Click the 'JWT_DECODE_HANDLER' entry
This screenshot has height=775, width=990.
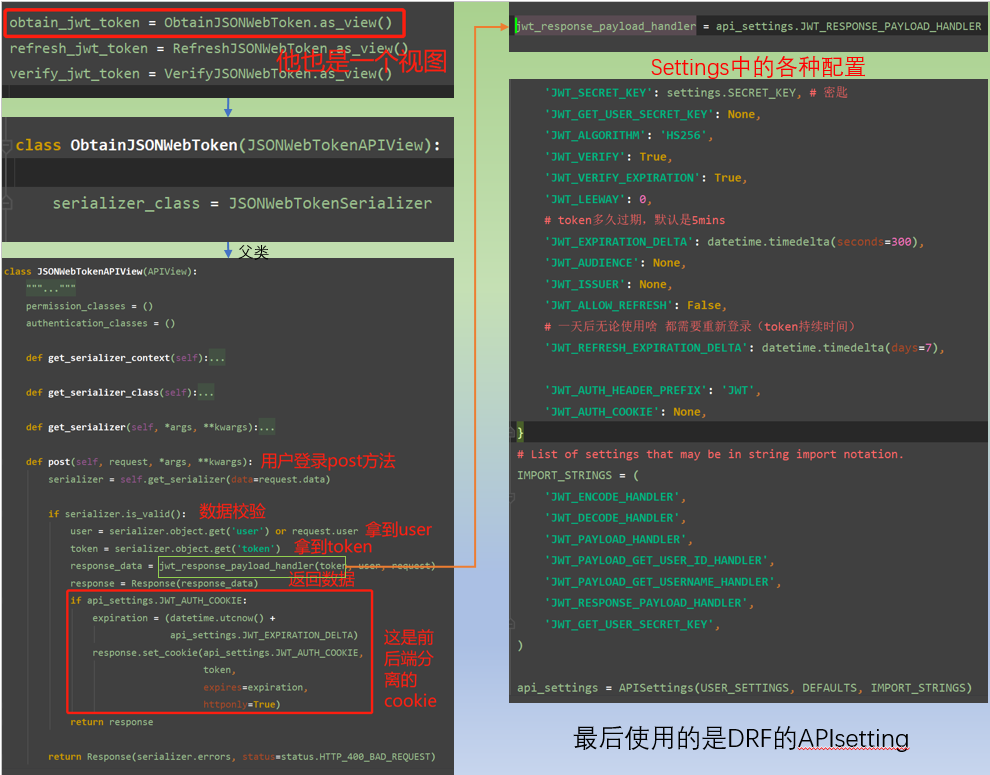click(615, 519)
